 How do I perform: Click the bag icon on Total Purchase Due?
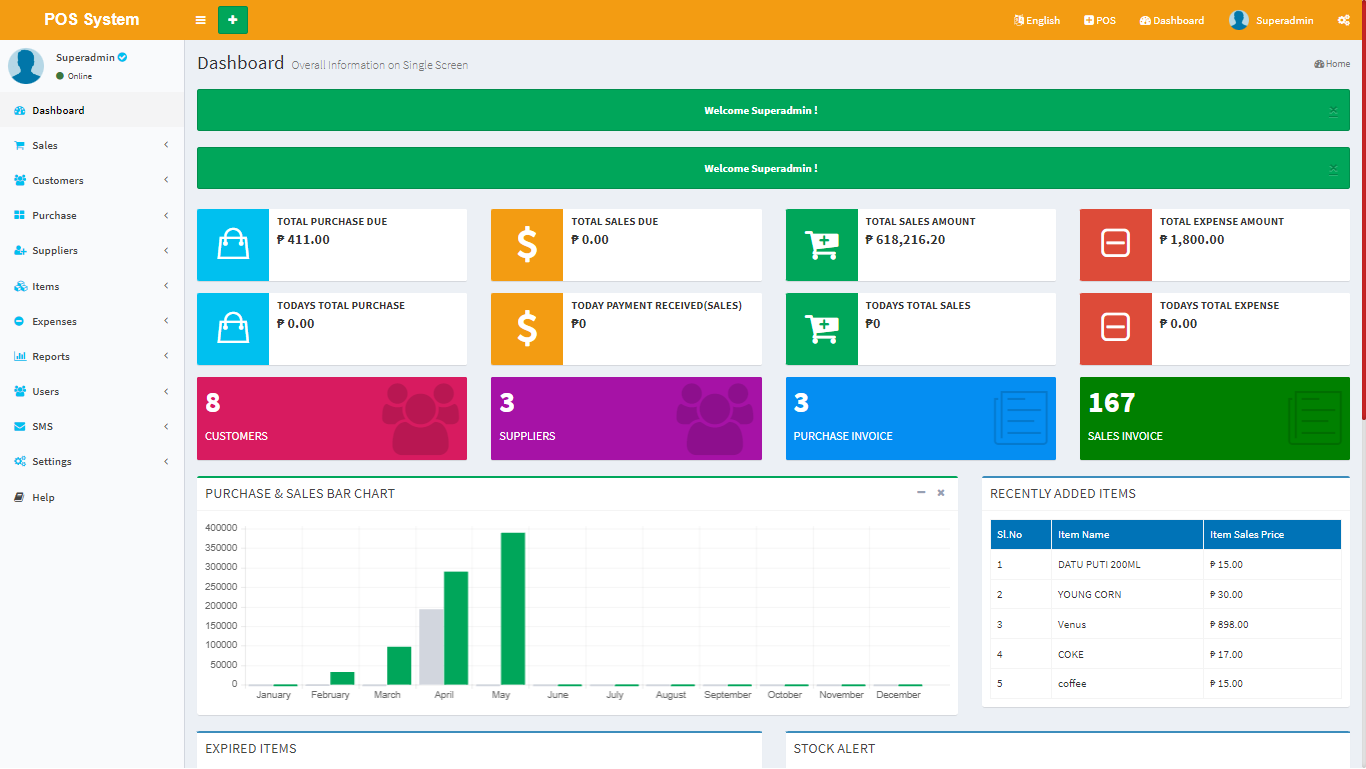233,245
